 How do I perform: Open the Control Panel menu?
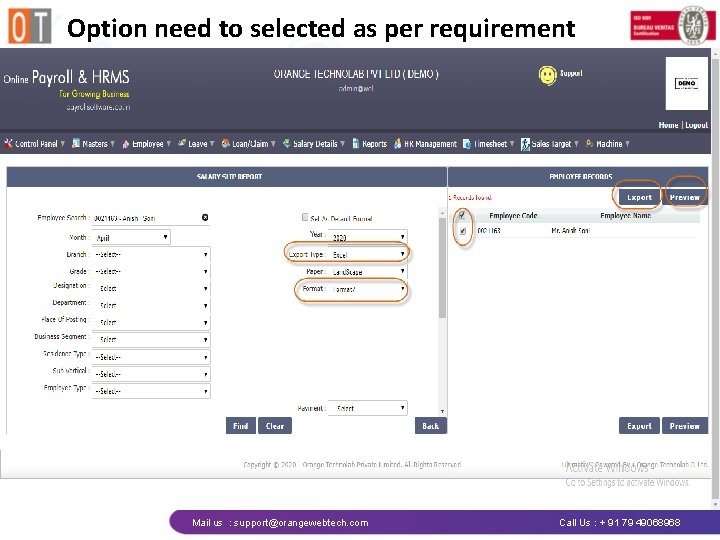click(x=34, y=144)
